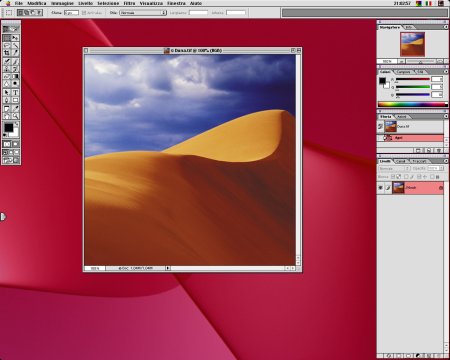Screen dimensions: 450x360
Task: Switch to Standard Screen mode
Action: coord(5,152)
